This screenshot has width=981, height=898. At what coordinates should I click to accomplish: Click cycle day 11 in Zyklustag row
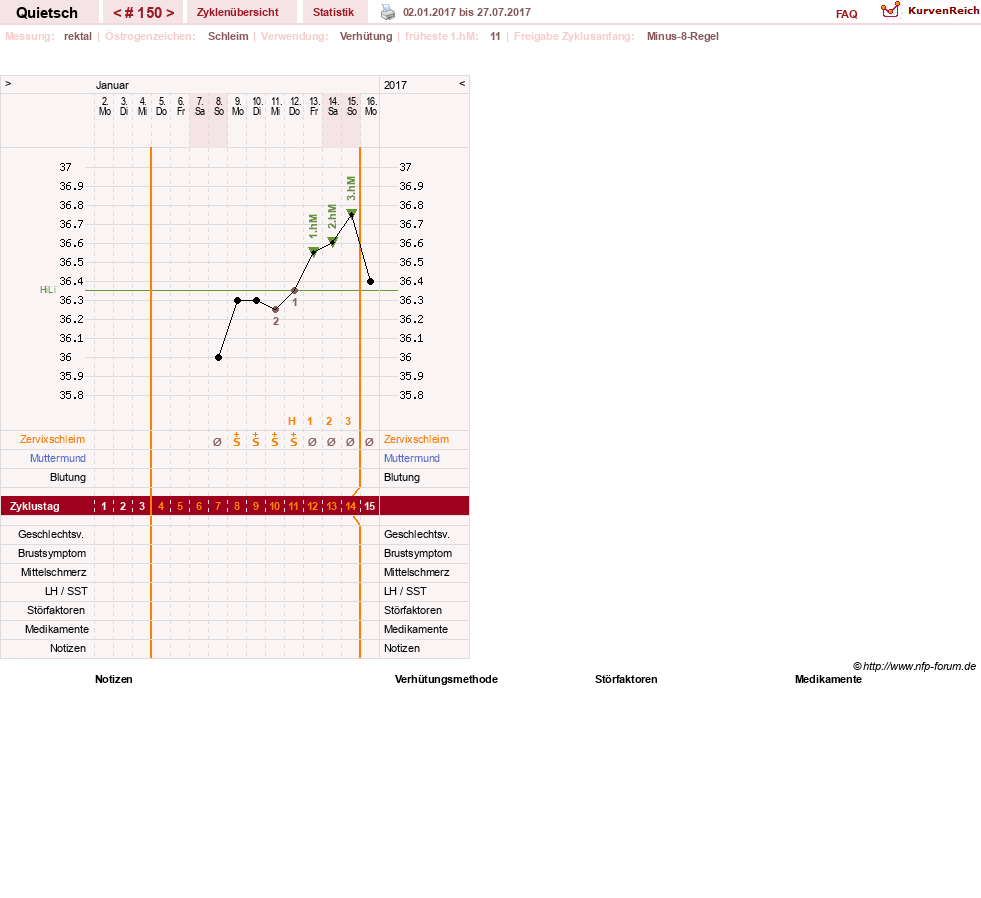293,506
